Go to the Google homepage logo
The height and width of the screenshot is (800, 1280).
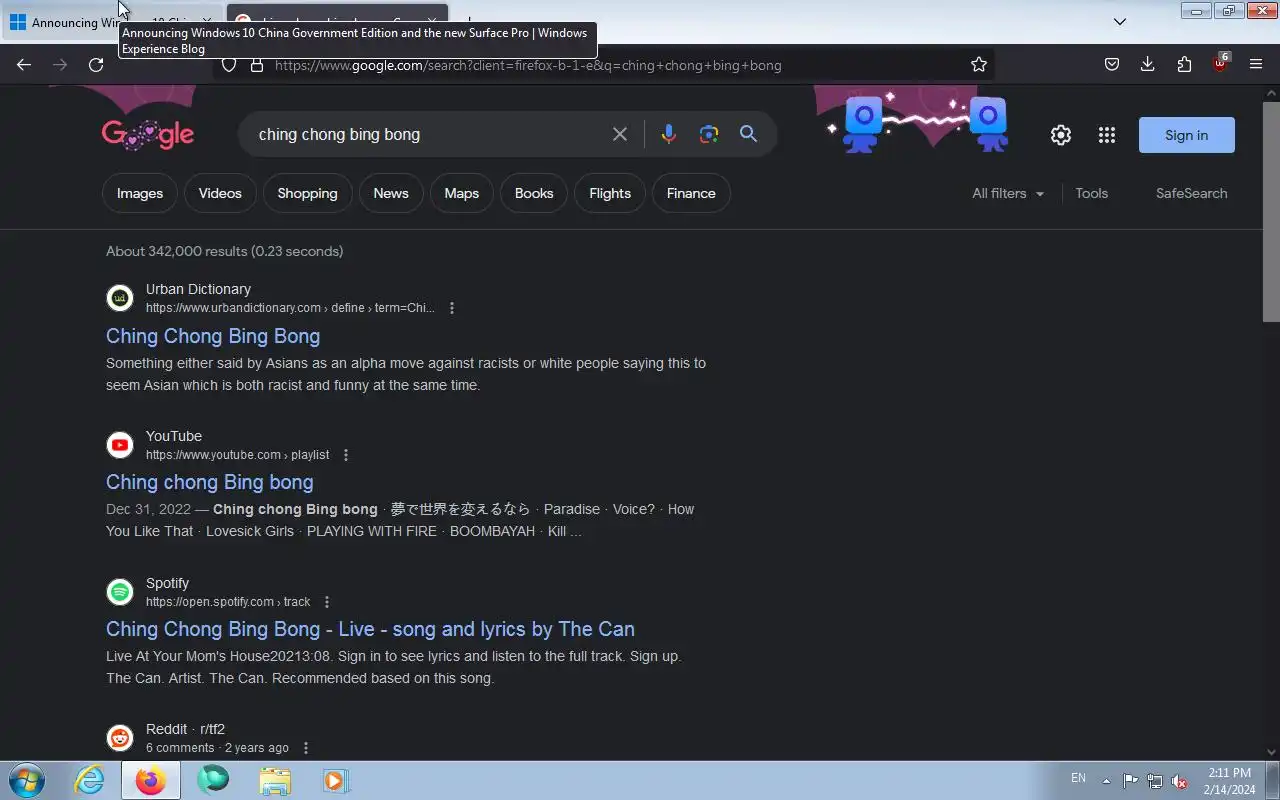[148, 134]
